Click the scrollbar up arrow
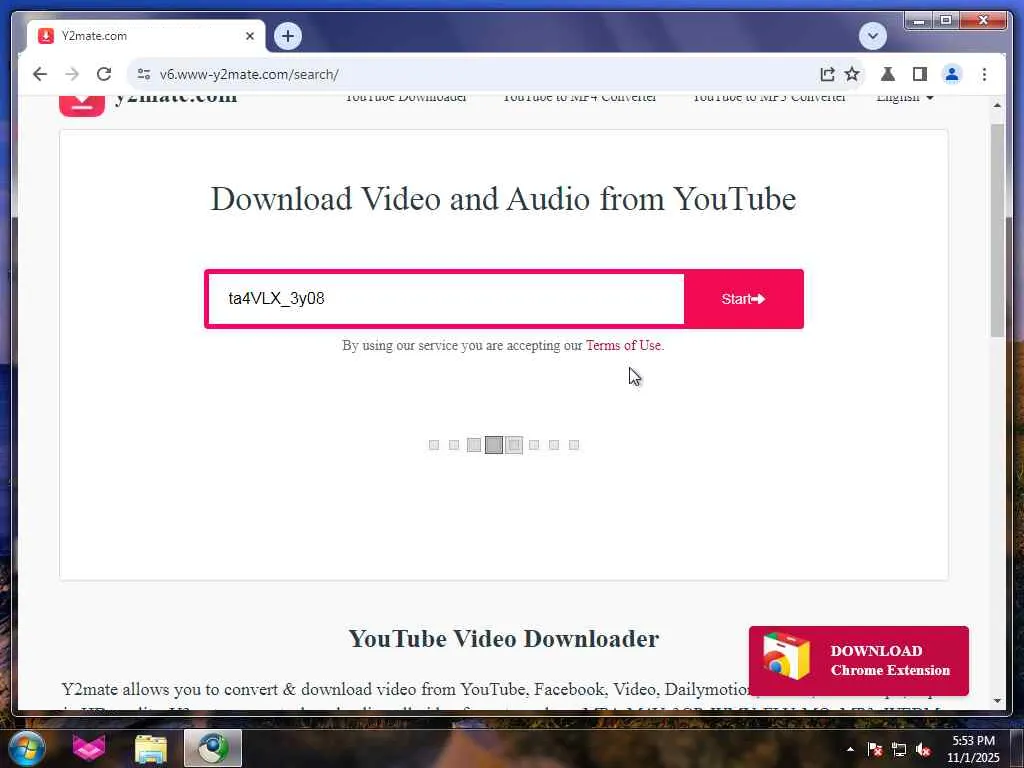 click(997, 104)
